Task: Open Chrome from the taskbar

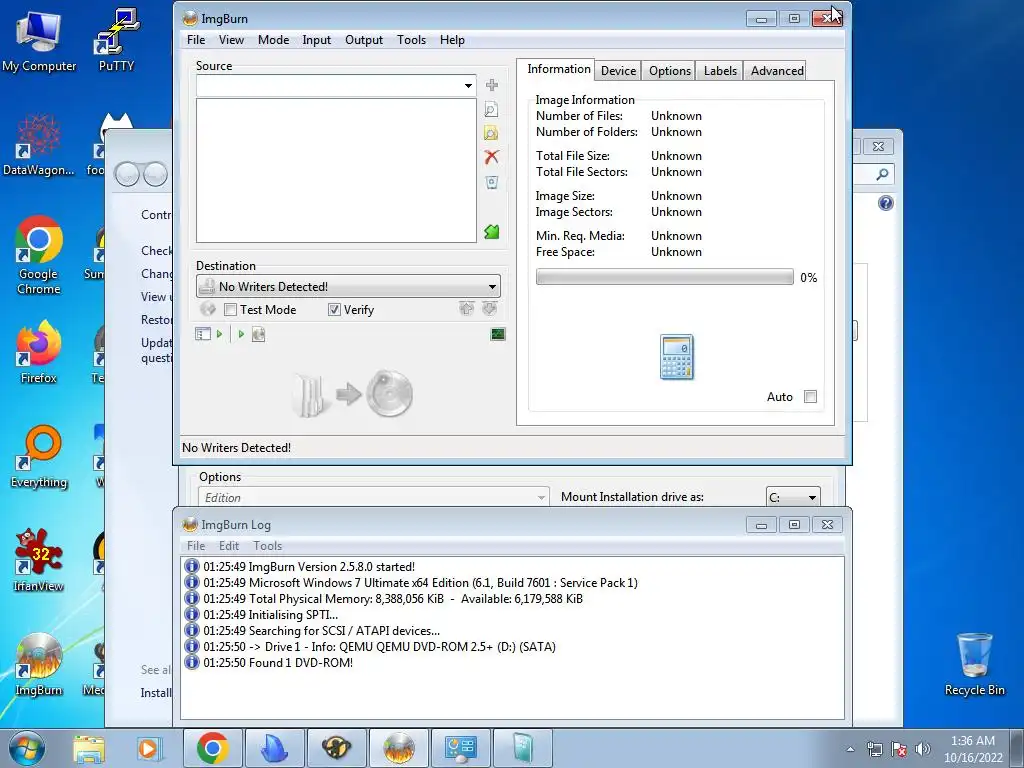Action: [212, 748]
